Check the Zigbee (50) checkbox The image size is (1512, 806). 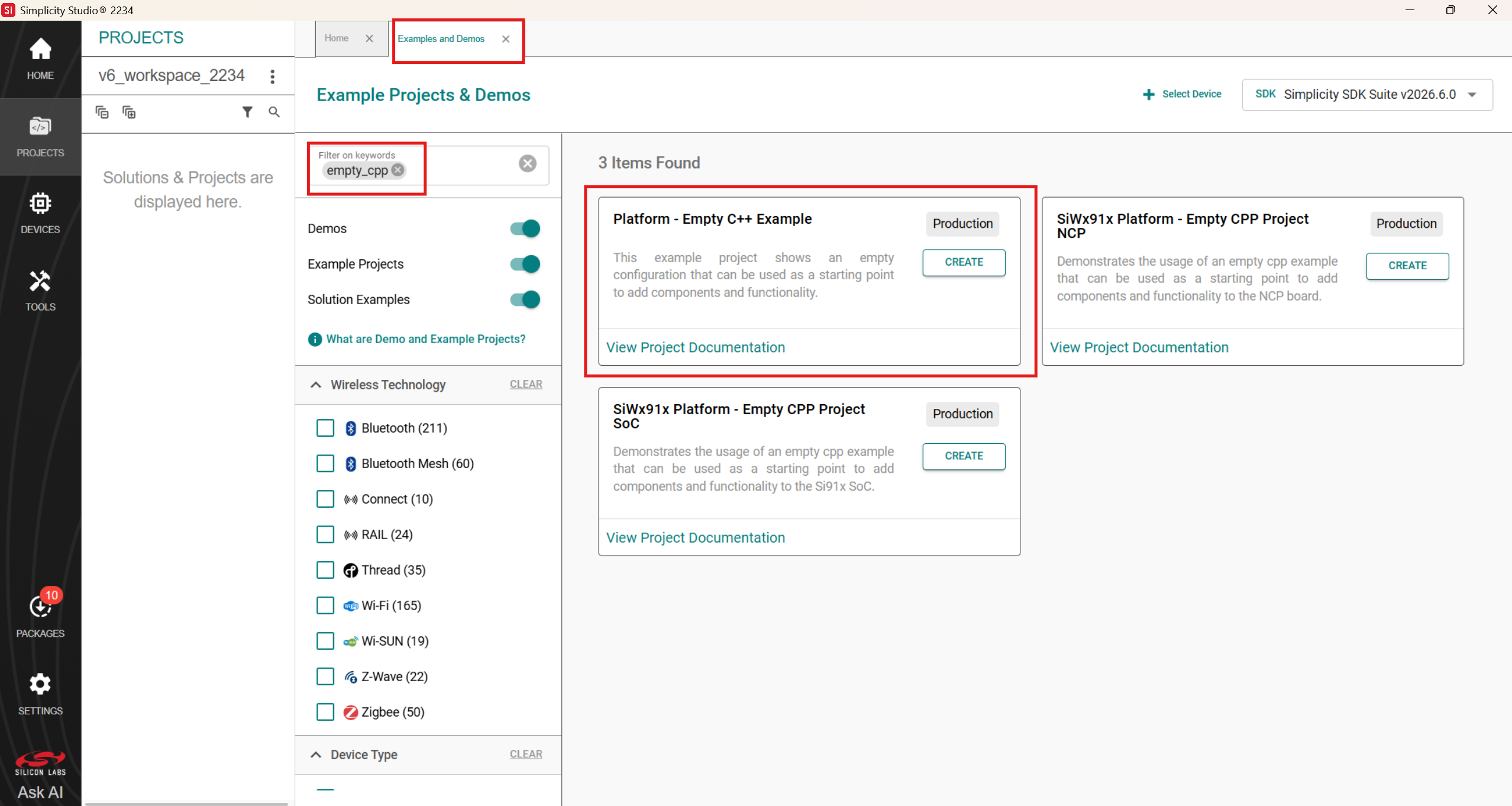(x=325, y=712)
